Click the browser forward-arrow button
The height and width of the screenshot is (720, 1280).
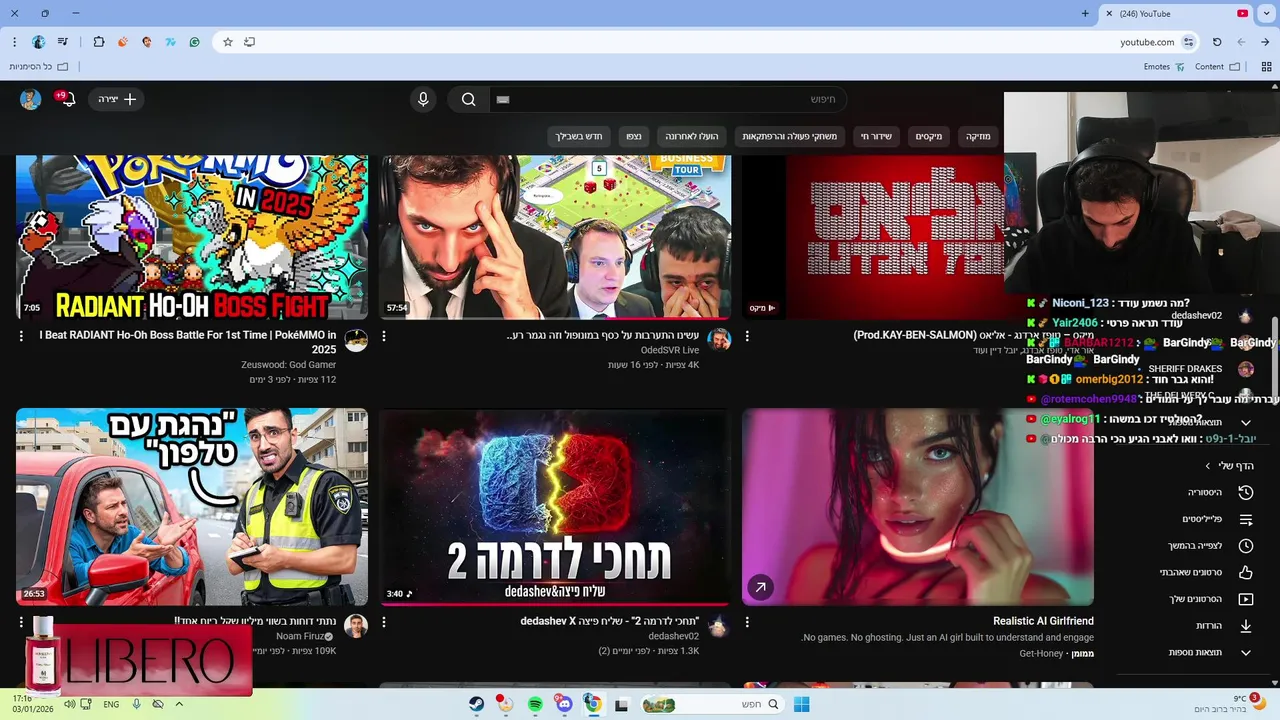pos(1265,42)
